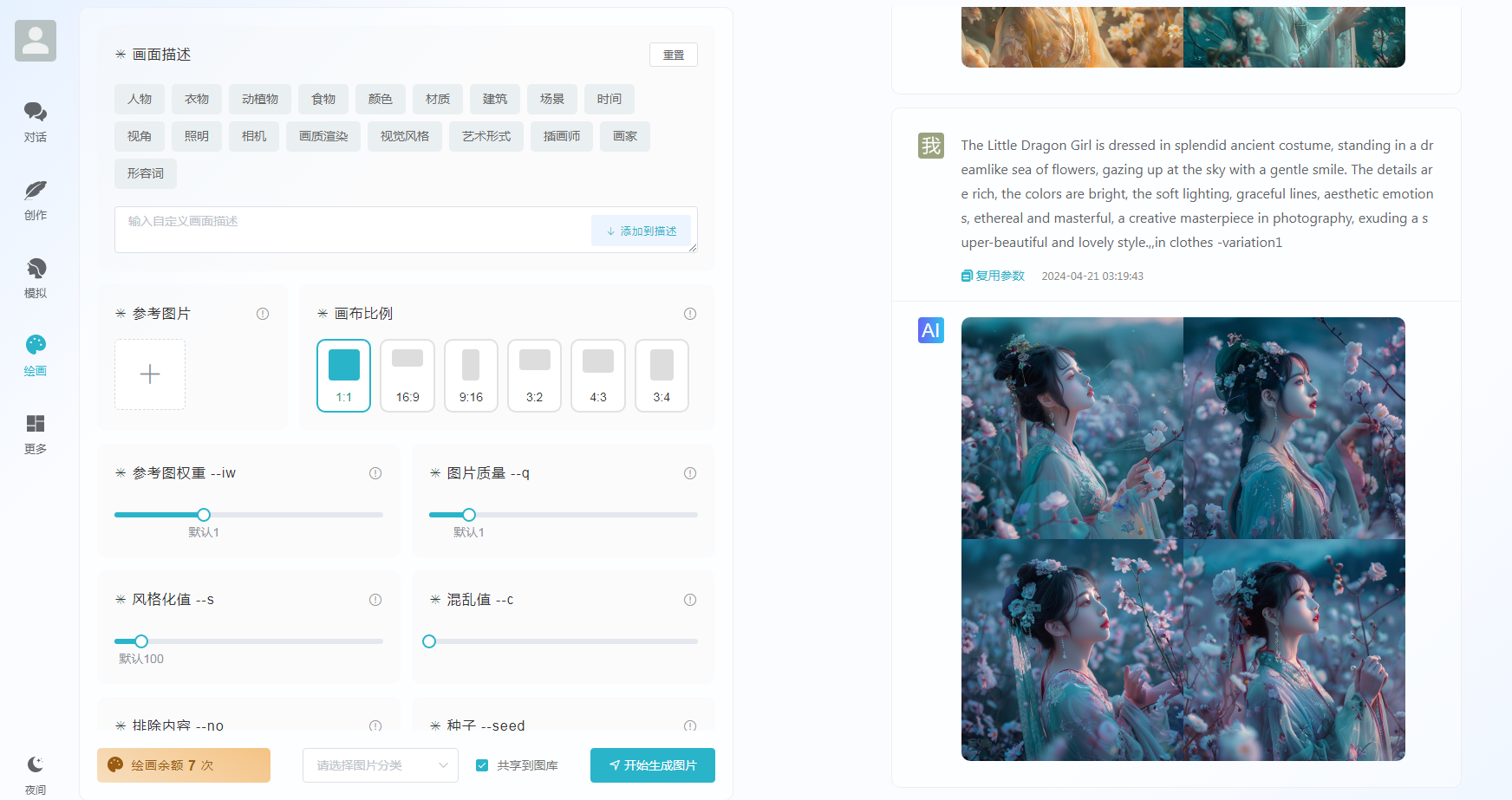
Task: Open the 模拟 simulation section
Action: (36, 278)
